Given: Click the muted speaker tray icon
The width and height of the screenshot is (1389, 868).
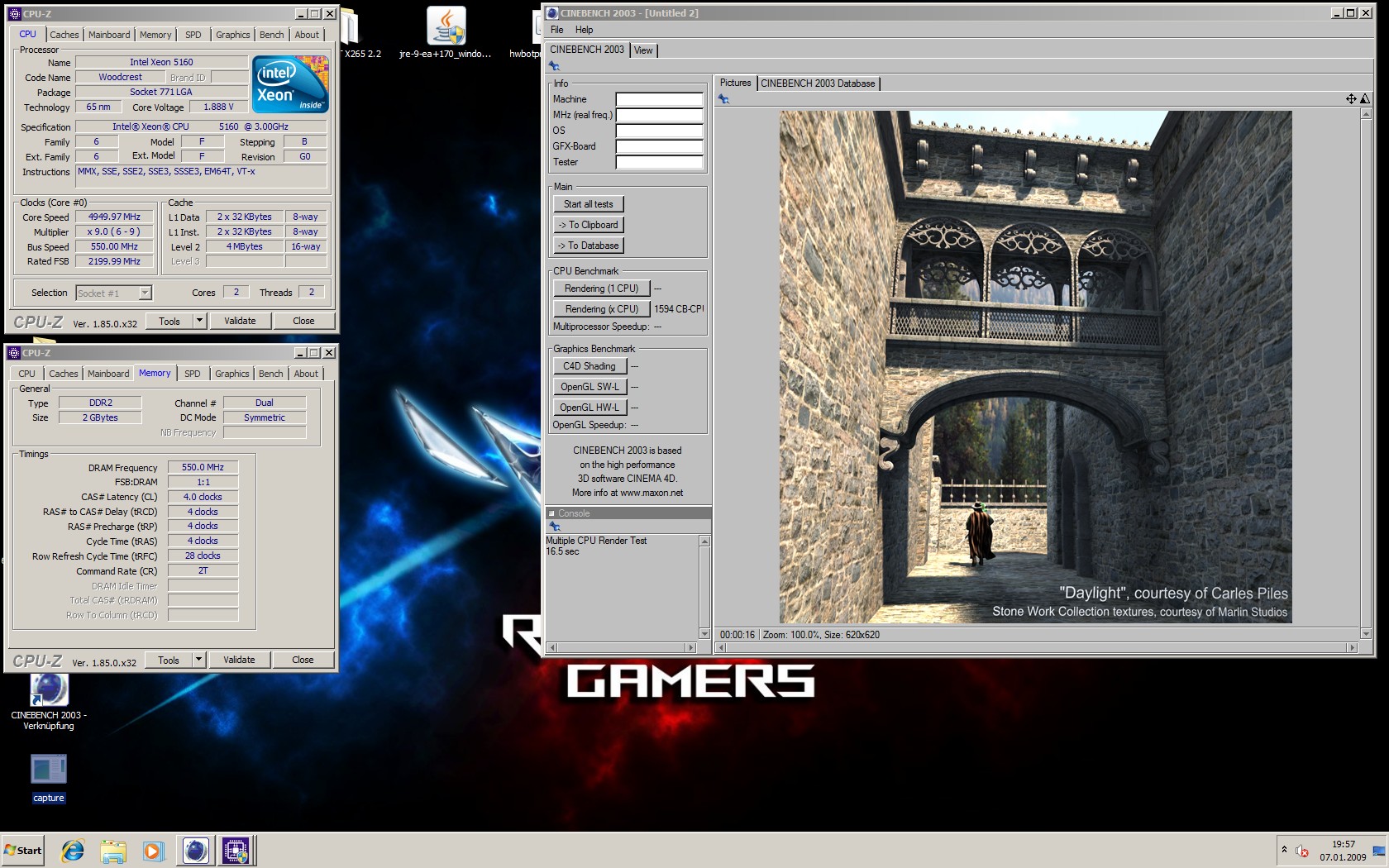Looking at the screenshot, I should [x=1303, y=851].
